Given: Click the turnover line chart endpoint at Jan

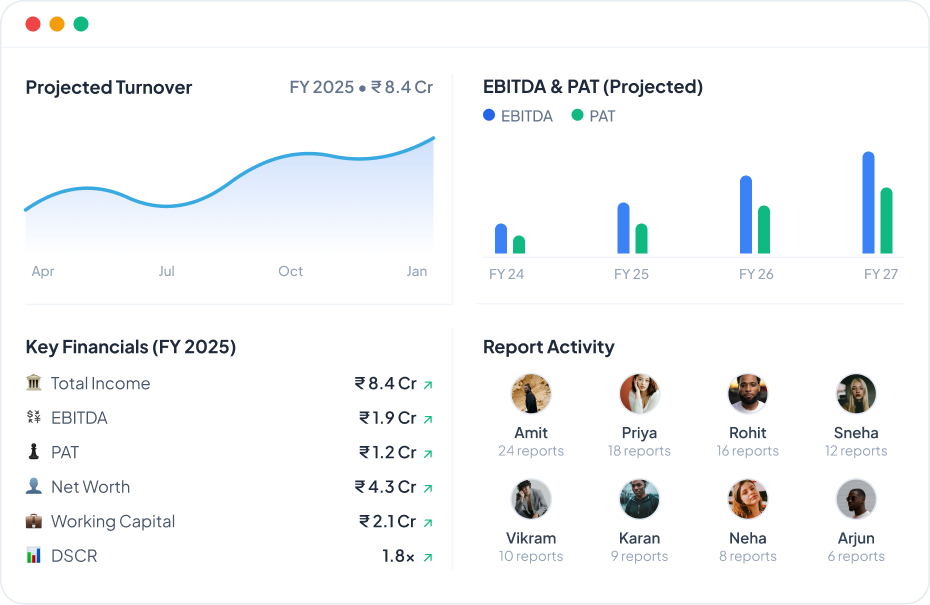Looking at the screenshot, I should (x=433, y=138).
